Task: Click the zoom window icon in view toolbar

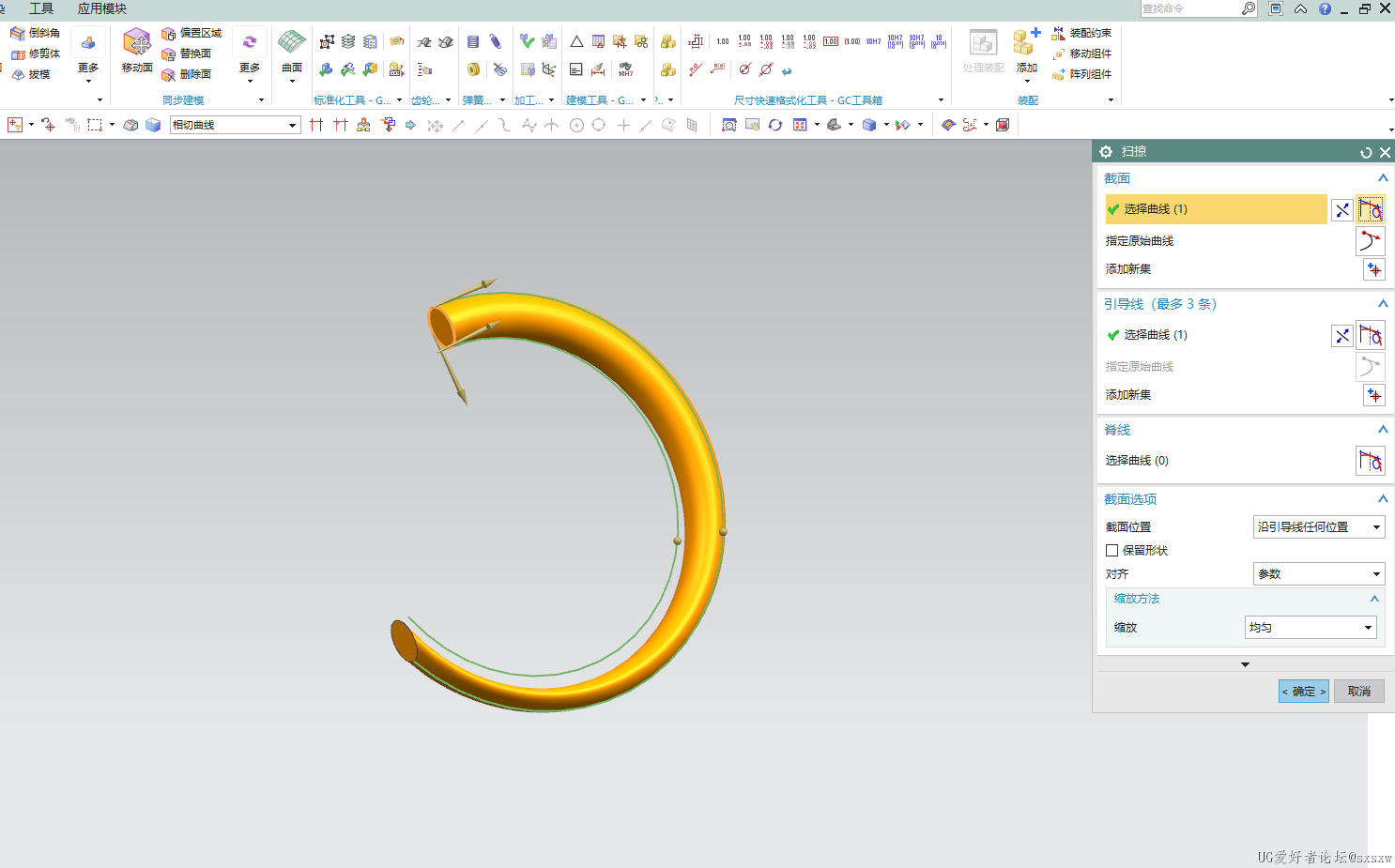Action: coord(729,125)
